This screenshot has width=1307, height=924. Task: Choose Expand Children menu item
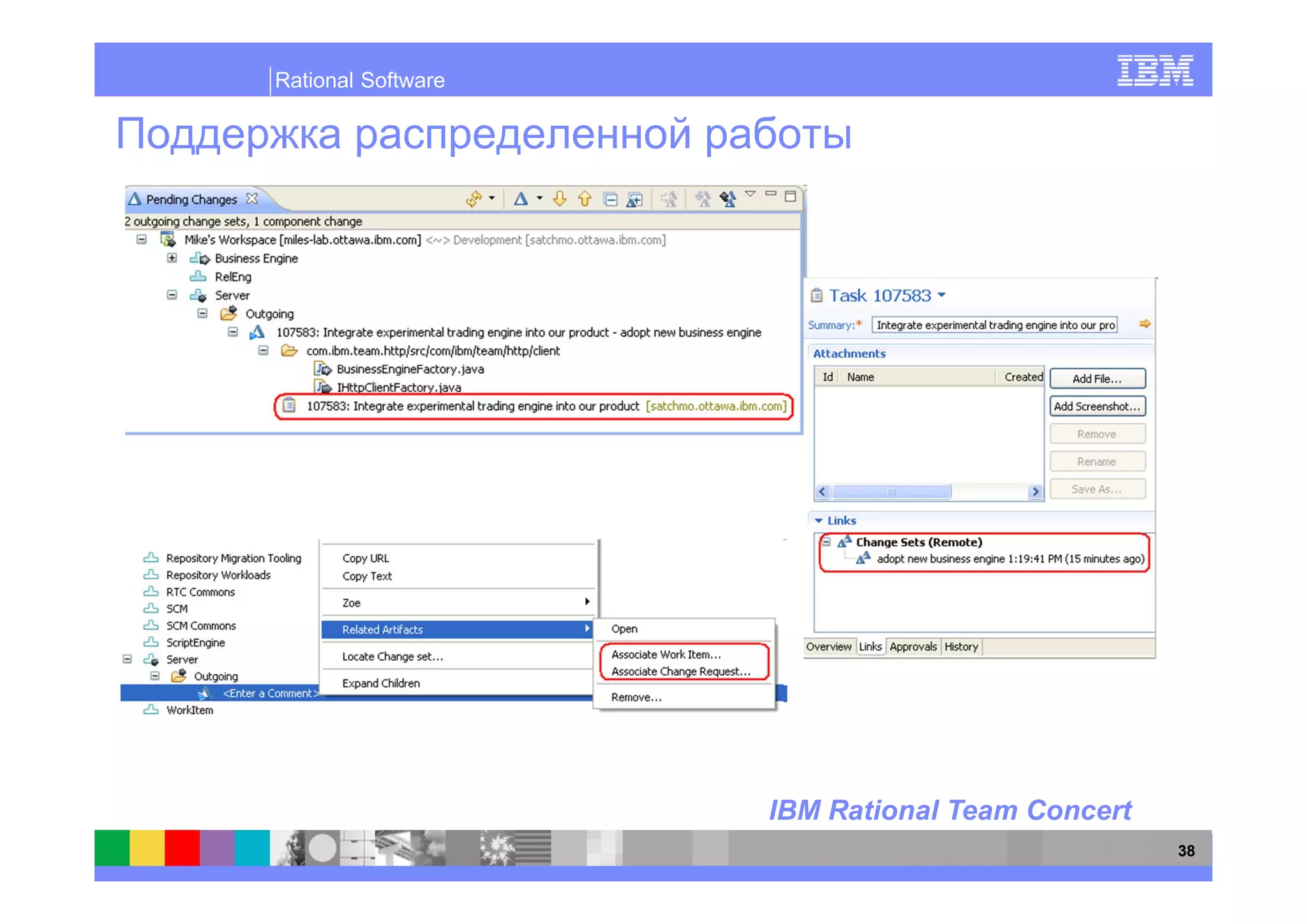[x=458, y=683]
